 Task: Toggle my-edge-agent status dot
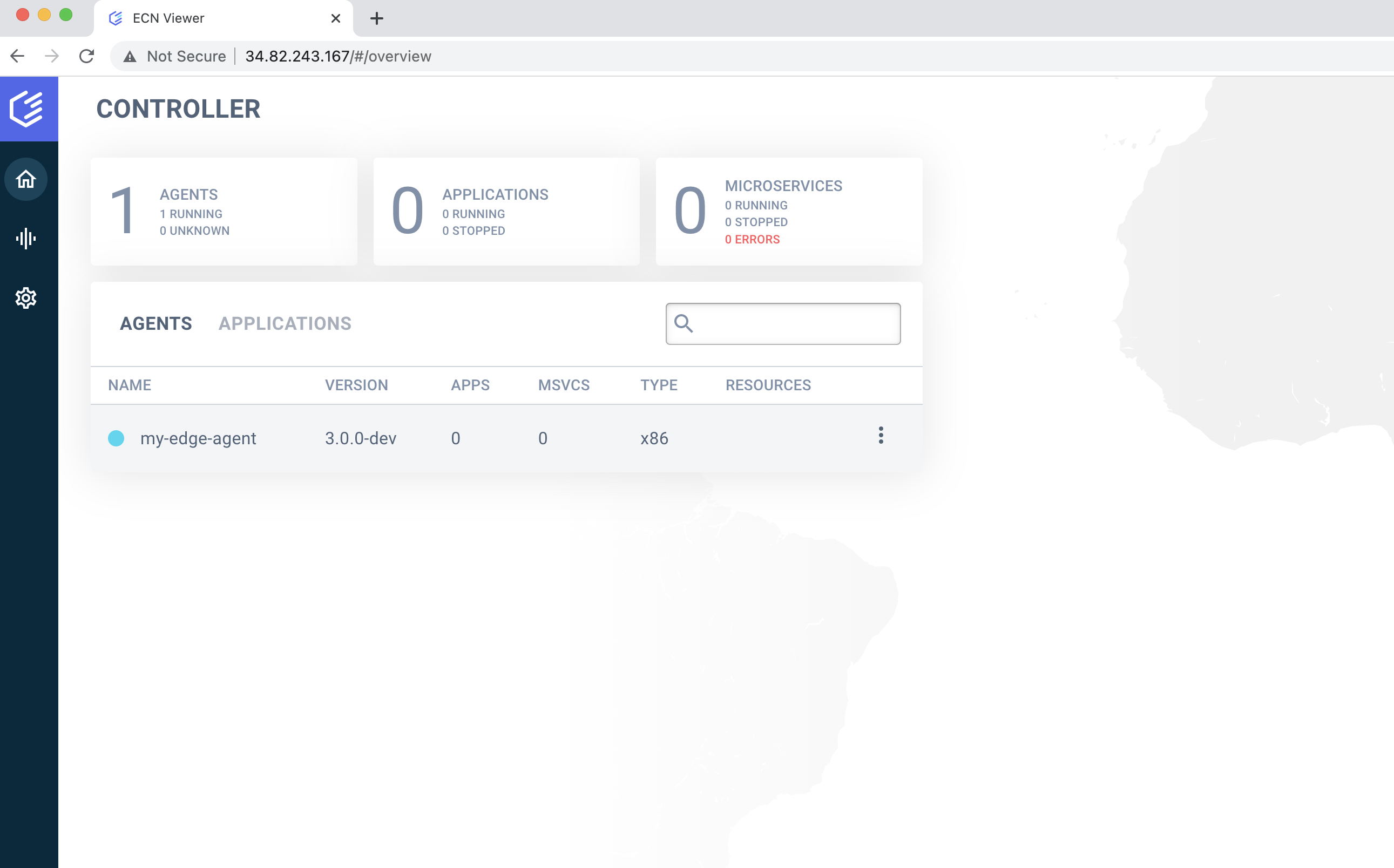[x=117, y=438]
